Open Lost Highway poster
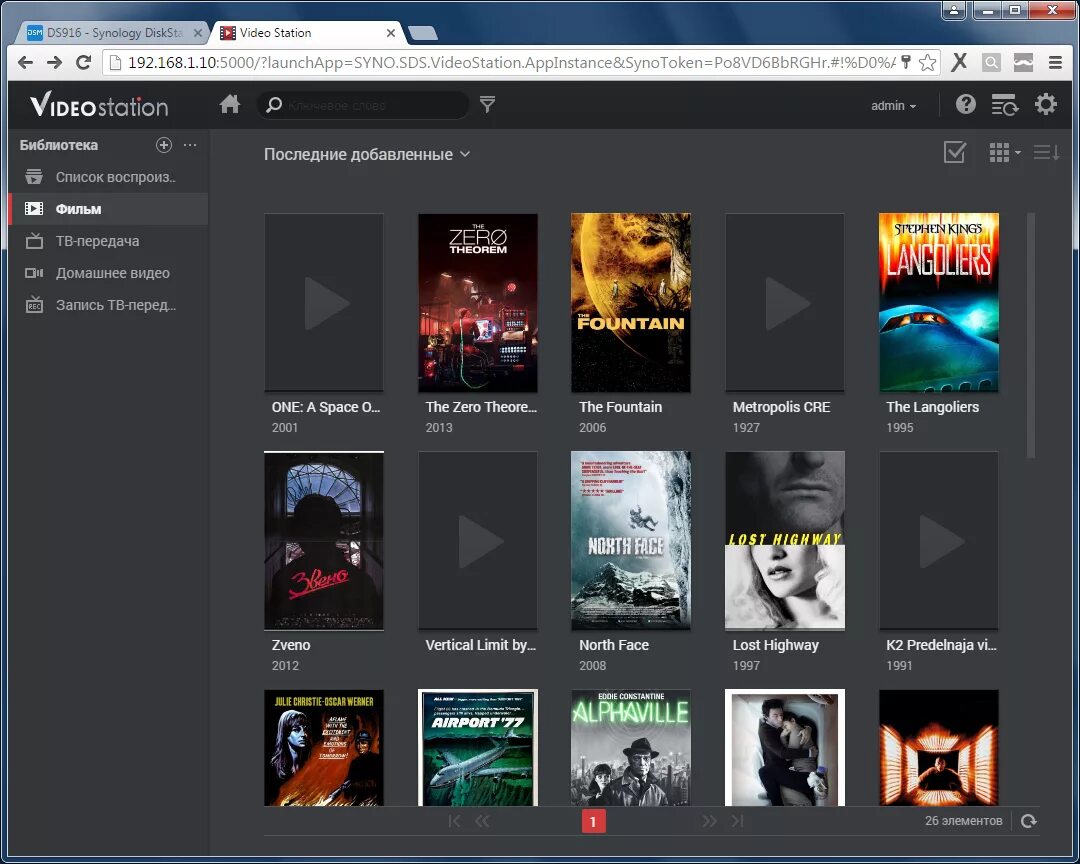The width and height of the screenshot is (1080, 864). (x=785, y=541)
